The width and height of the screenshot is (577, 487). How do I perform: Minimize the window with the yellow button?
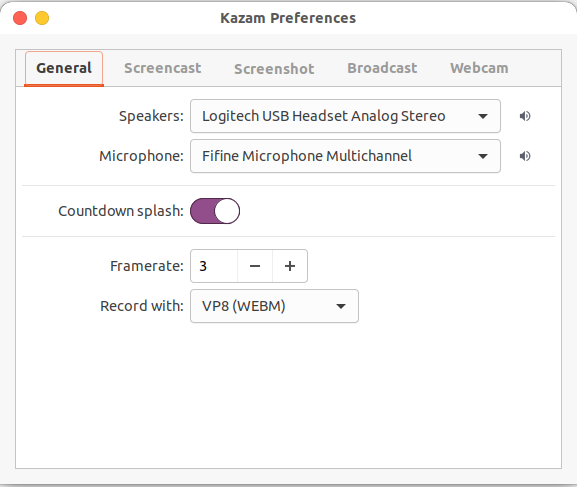coord(42,18)
